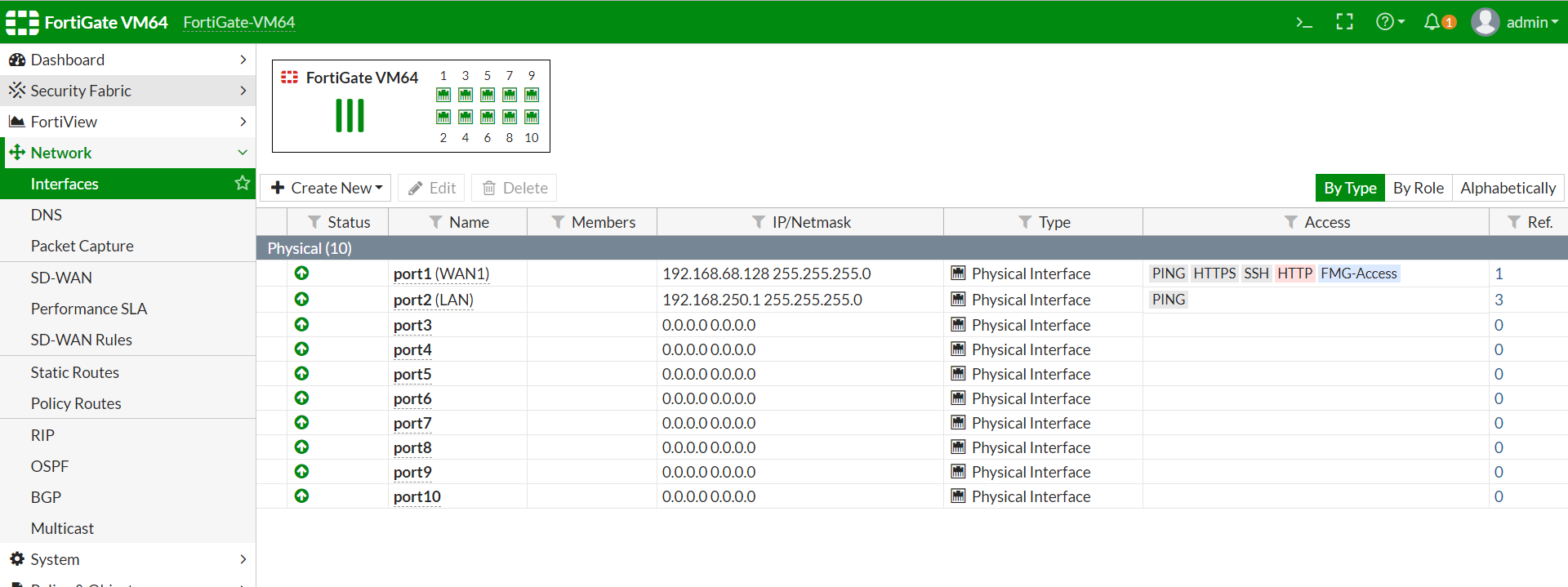Click port 5 icon in faceplate
The height and width of the screenshot is (587, 1568).
point(488,95)
